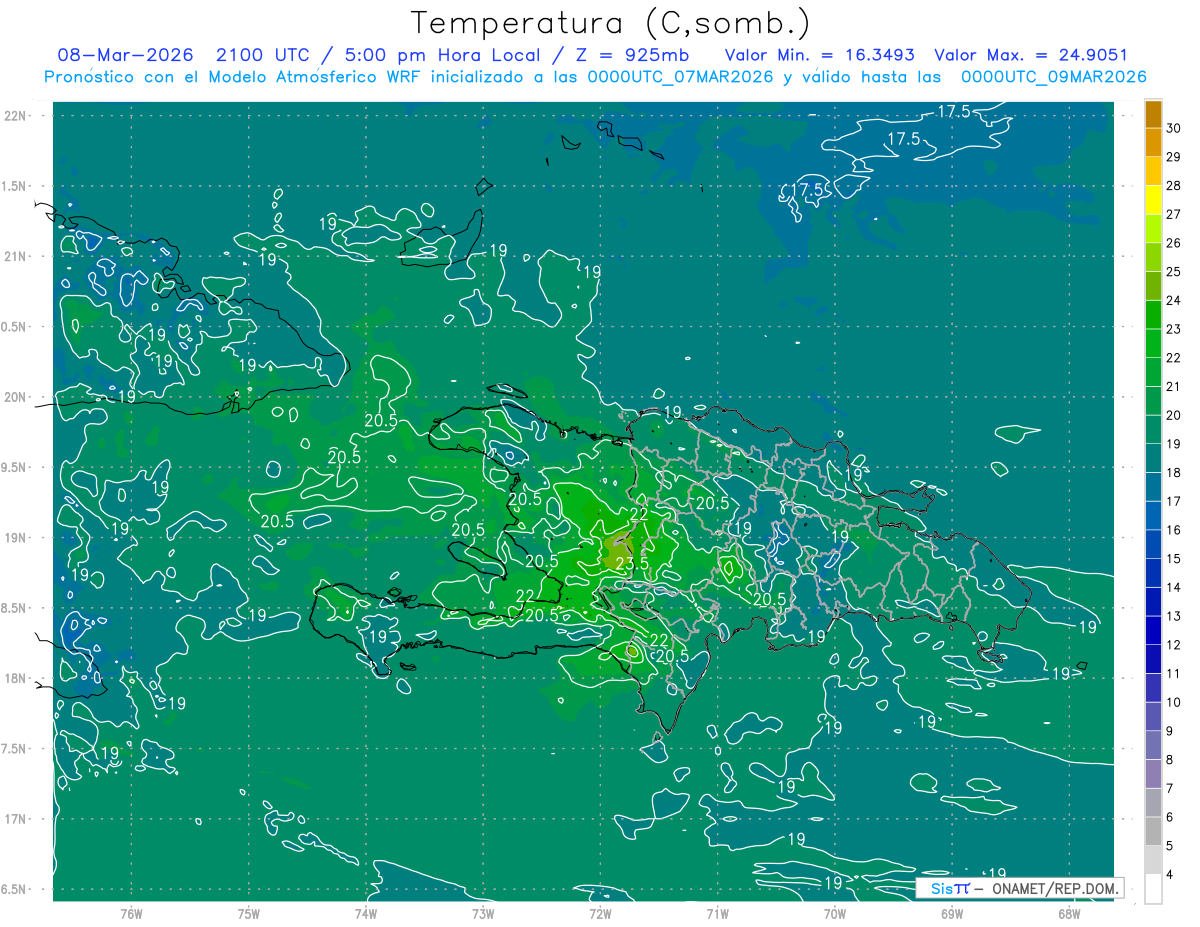Click the 'Temperatura (C,somb.)' title

coord(611,23)
